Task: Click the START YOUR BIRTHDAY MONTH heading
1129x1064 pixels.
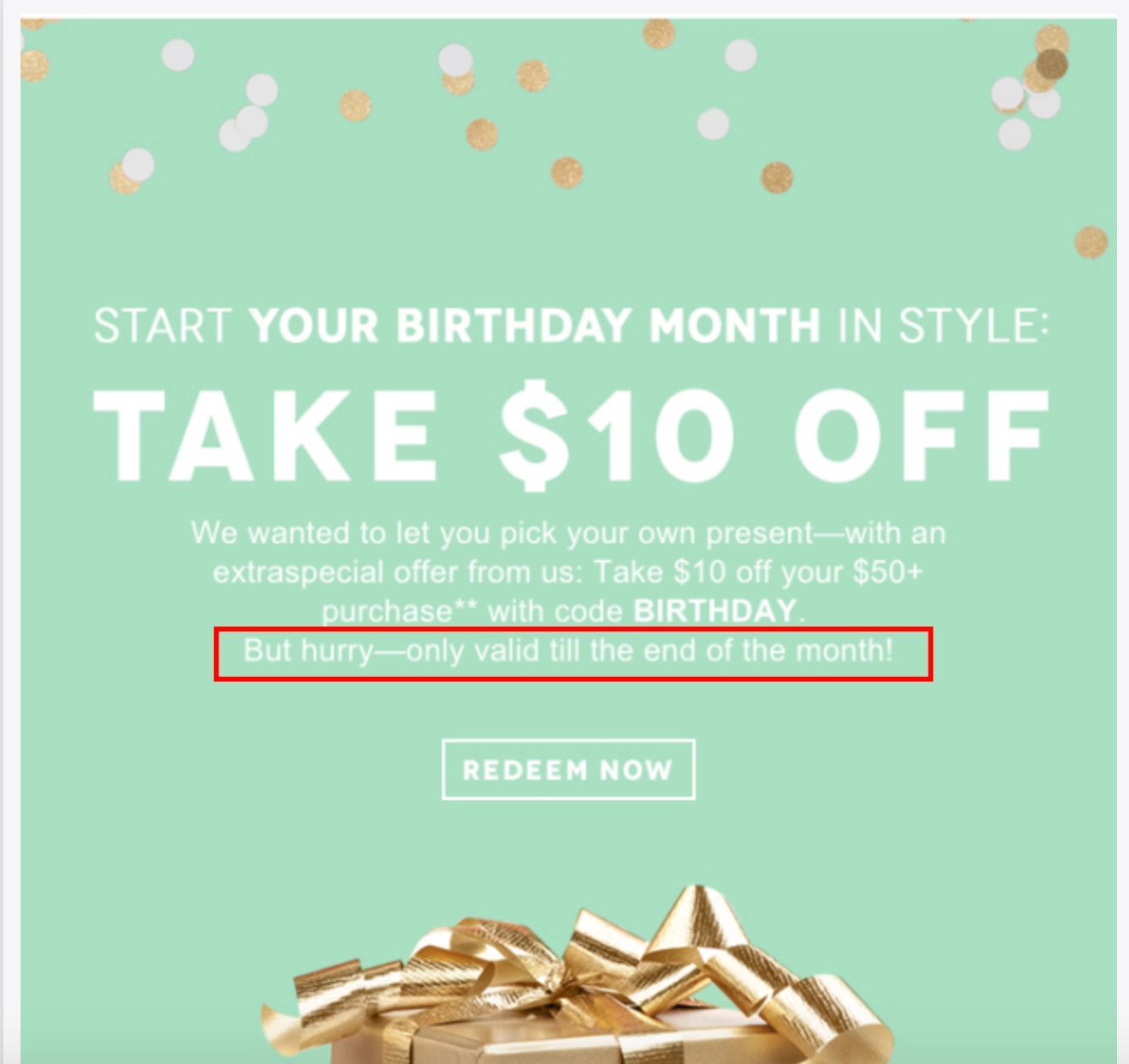Action: [570, 326]
